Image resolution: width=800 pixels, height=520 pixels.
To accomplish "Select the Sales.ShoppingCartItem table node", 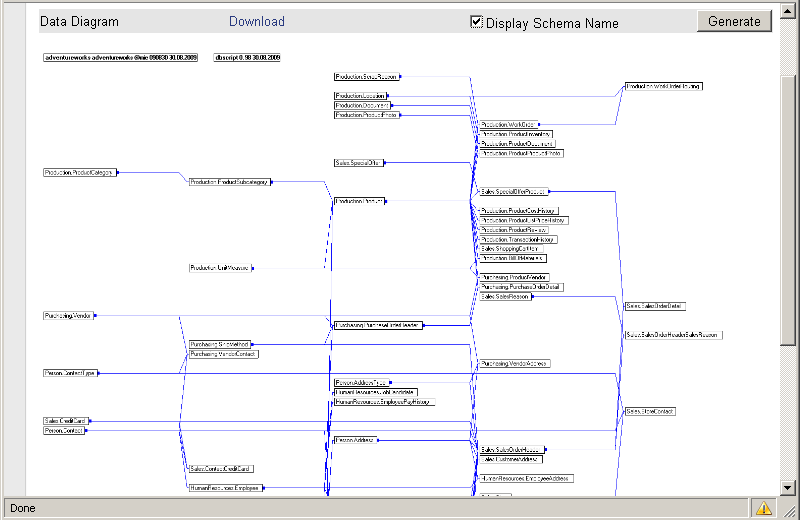I will [x=511, y=249].
